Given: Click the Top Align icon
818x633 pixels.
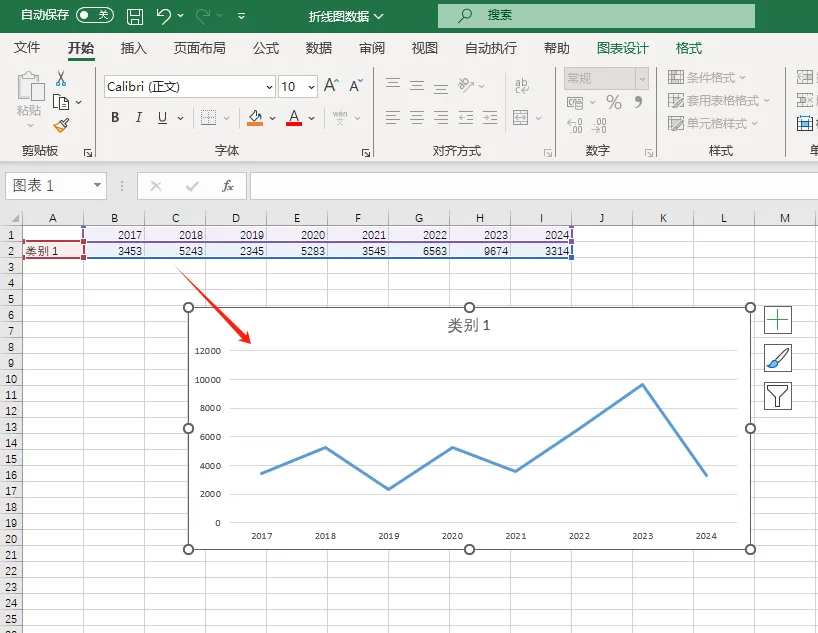Looking at the screenshot, I should pos(393,85).
